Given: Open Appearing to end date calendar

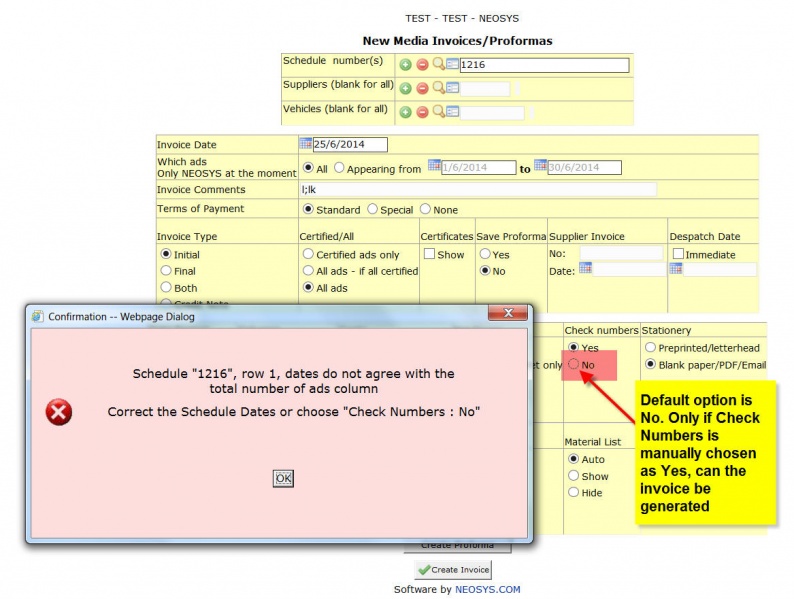Looking at the screenshot, I should [540, 165].
